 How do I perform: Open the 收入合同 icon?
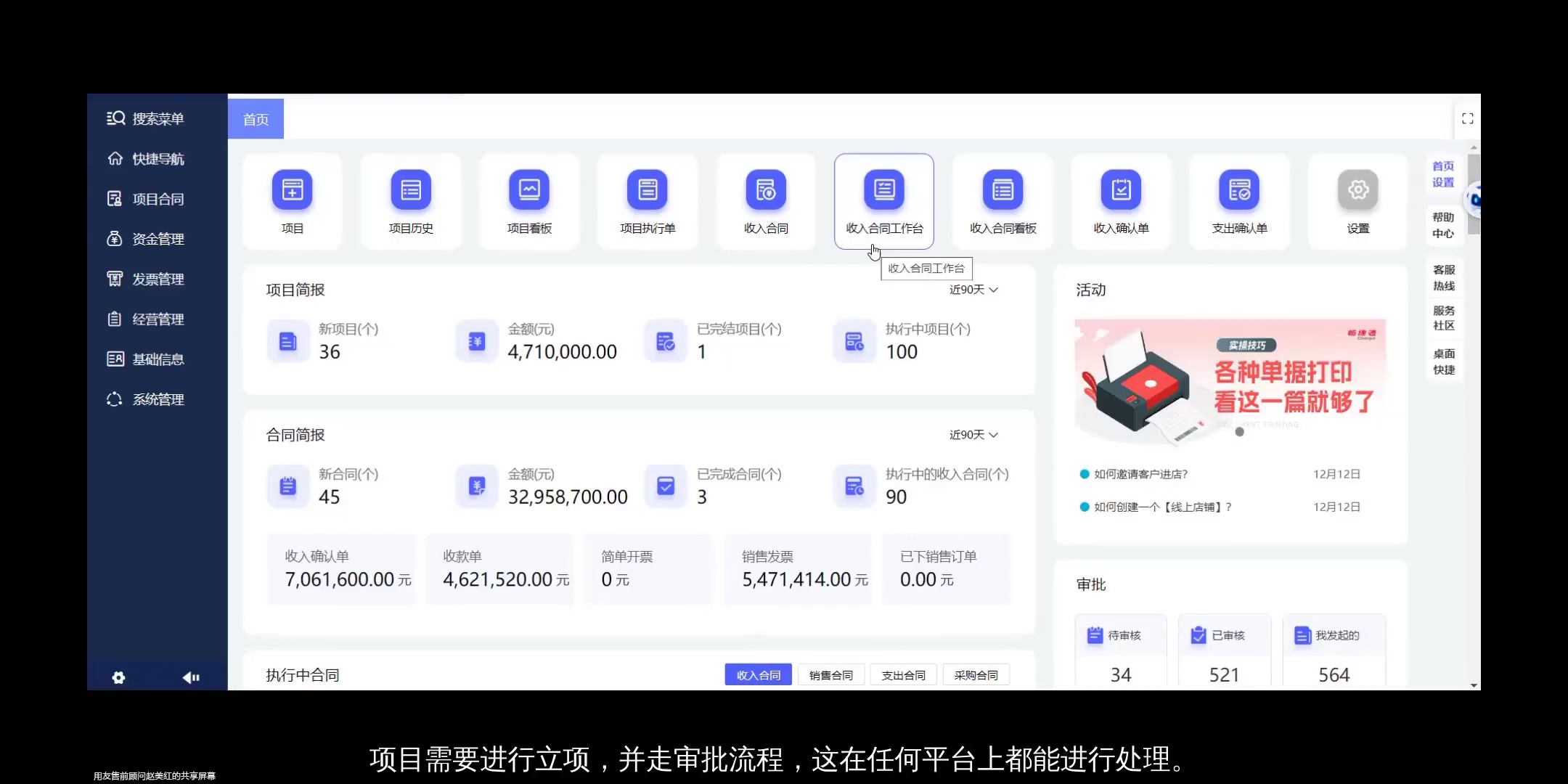coord(765,201)
